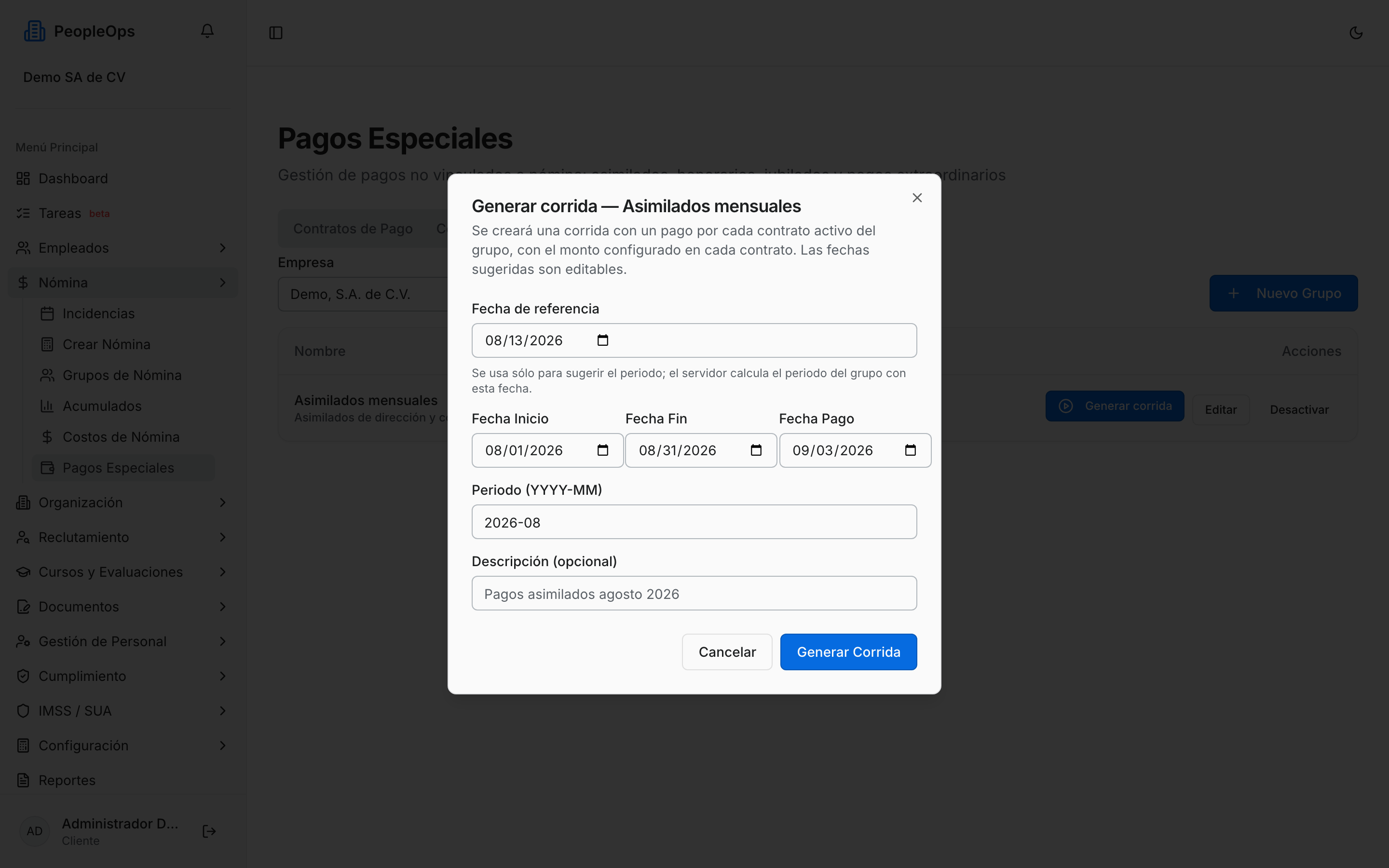Open Acumulados page
This screenshot has height=868, width=1389.
pos(123,407)
